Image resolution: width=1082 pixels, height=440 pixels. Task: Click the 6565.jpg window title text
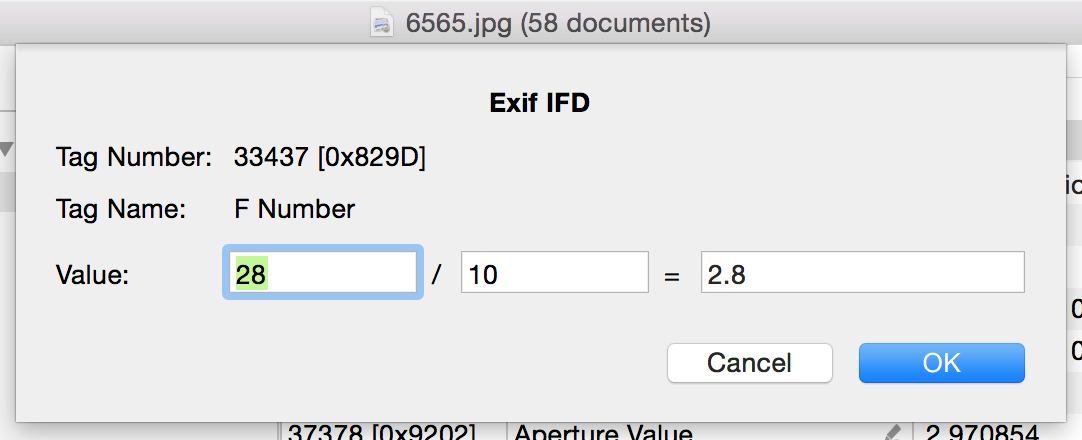(558, 24)
